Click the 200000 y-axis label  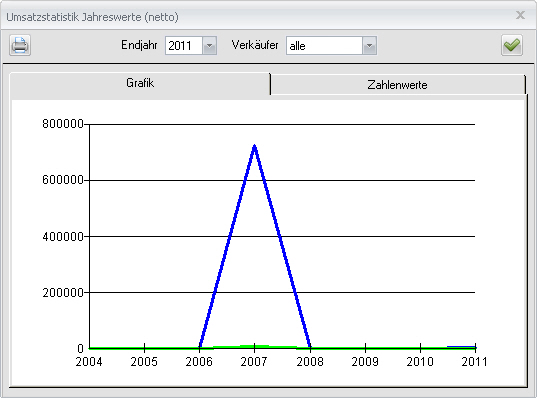click(x=63, y=293)
